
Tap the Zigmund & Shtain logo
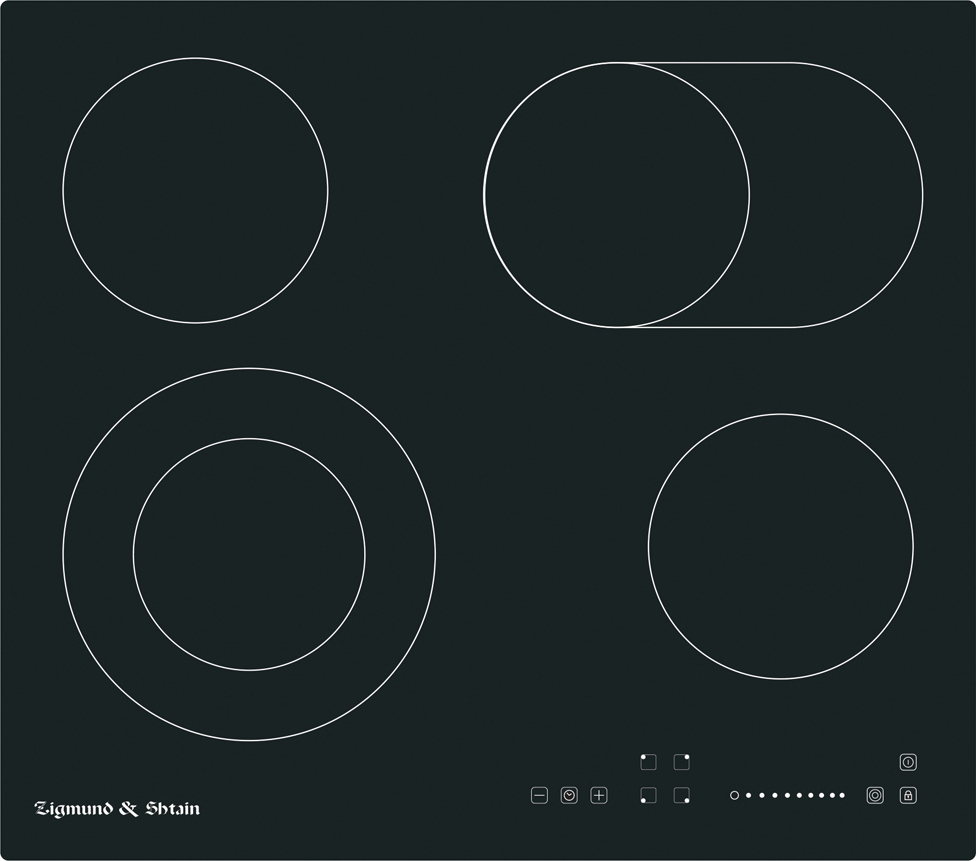(x=117, y=808)
